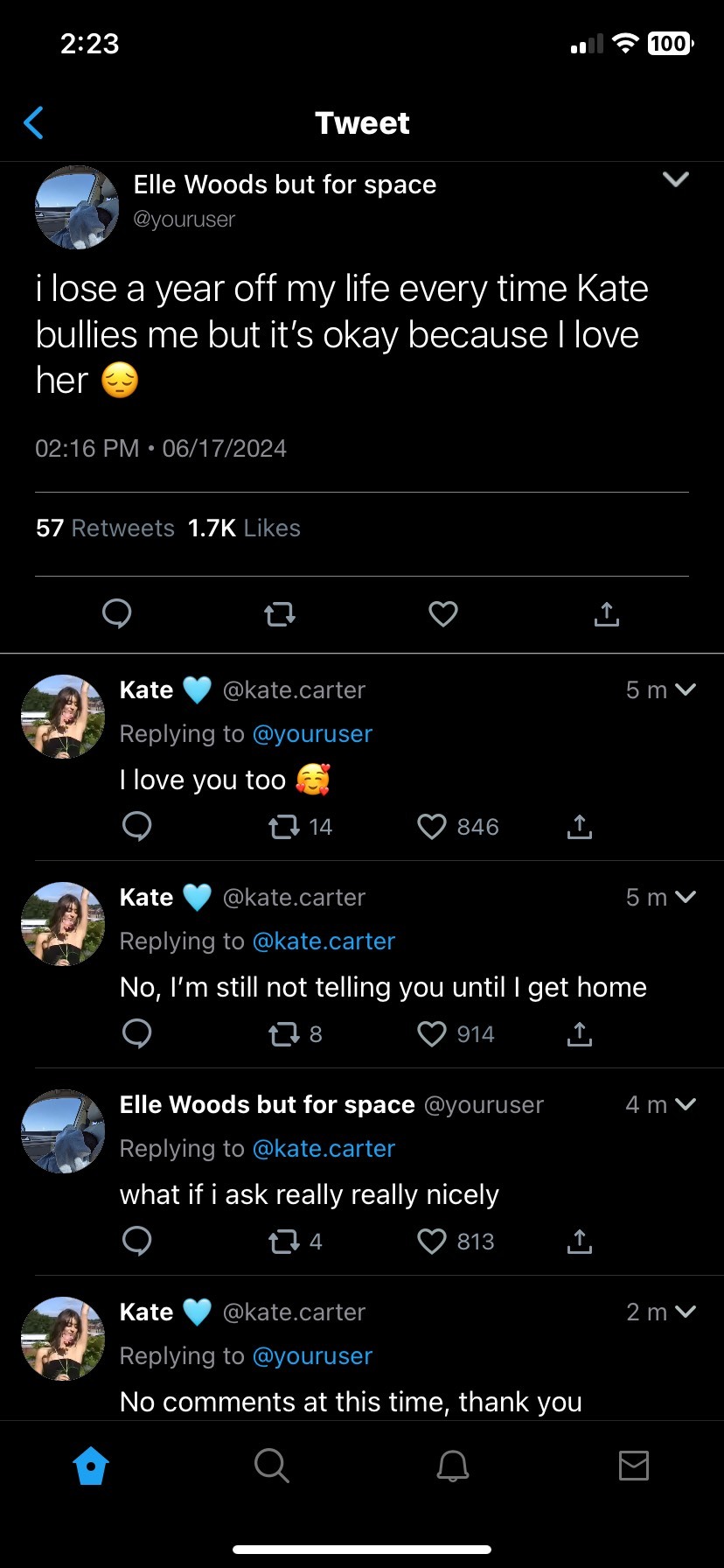The width and height of the screenshot is (724, 1568).
Task: Open chevron menu on "I love you too" reply
Action: 686,689
